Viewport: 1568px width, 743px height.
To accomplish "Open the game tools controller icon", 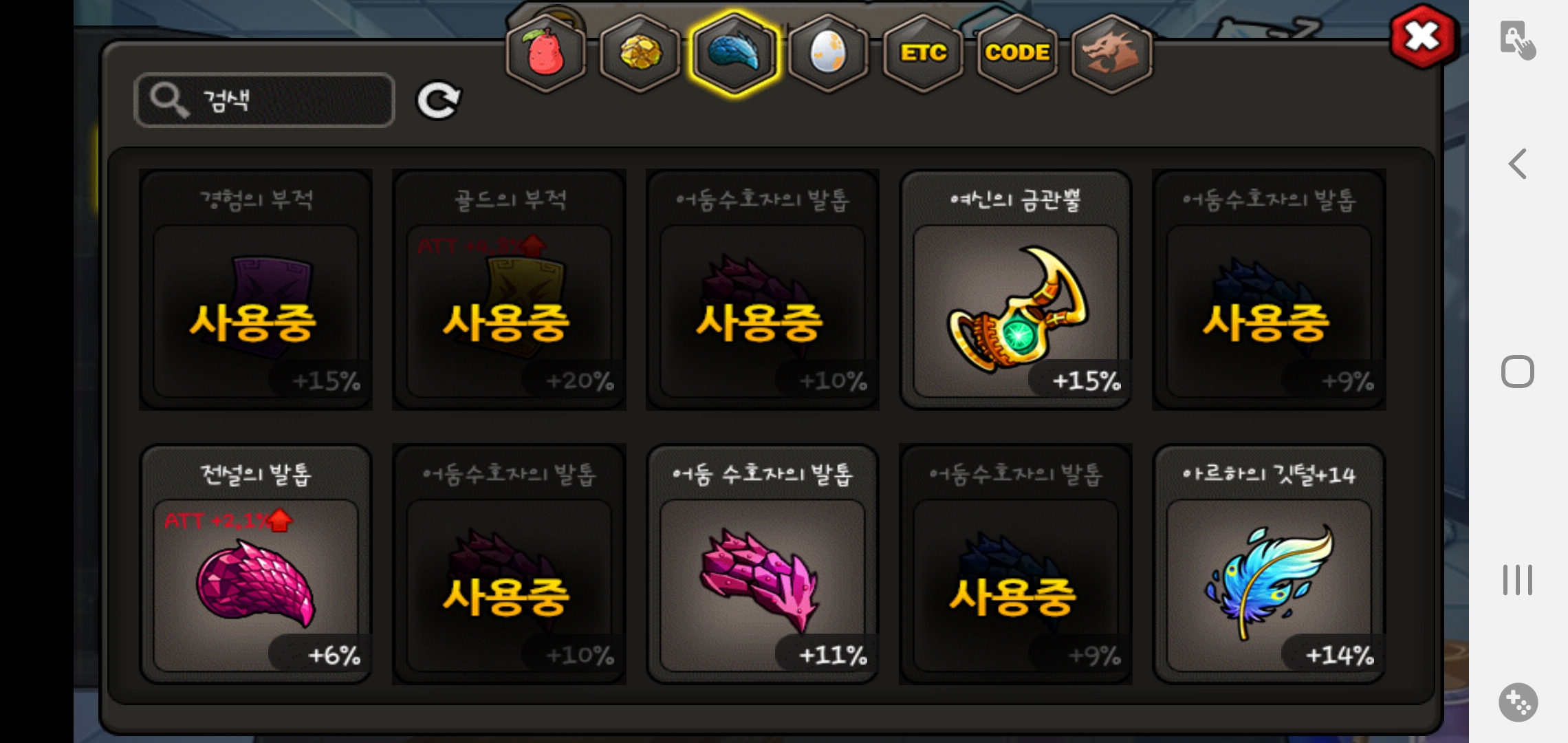I will click(1518, 702).
